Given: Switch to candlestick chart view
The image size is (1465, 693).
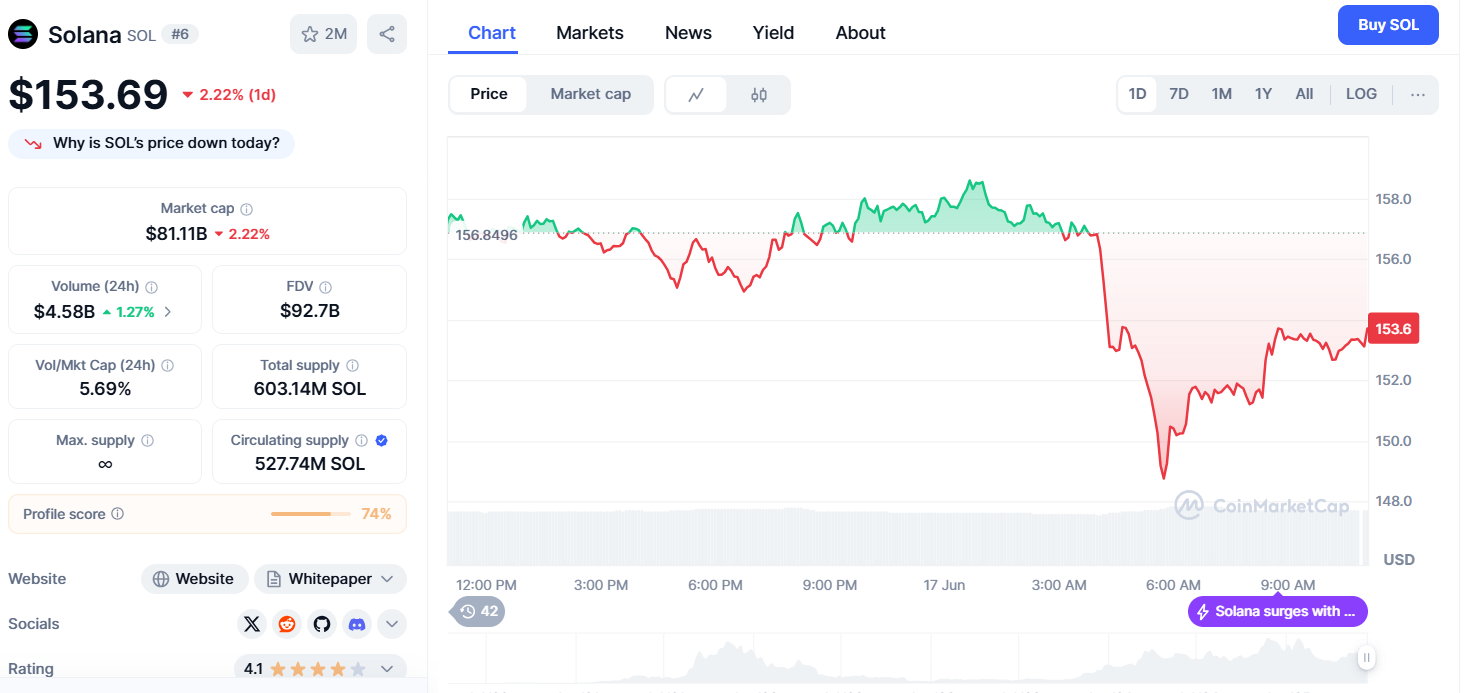Looking at the screenshot, I should coord(759,95).
